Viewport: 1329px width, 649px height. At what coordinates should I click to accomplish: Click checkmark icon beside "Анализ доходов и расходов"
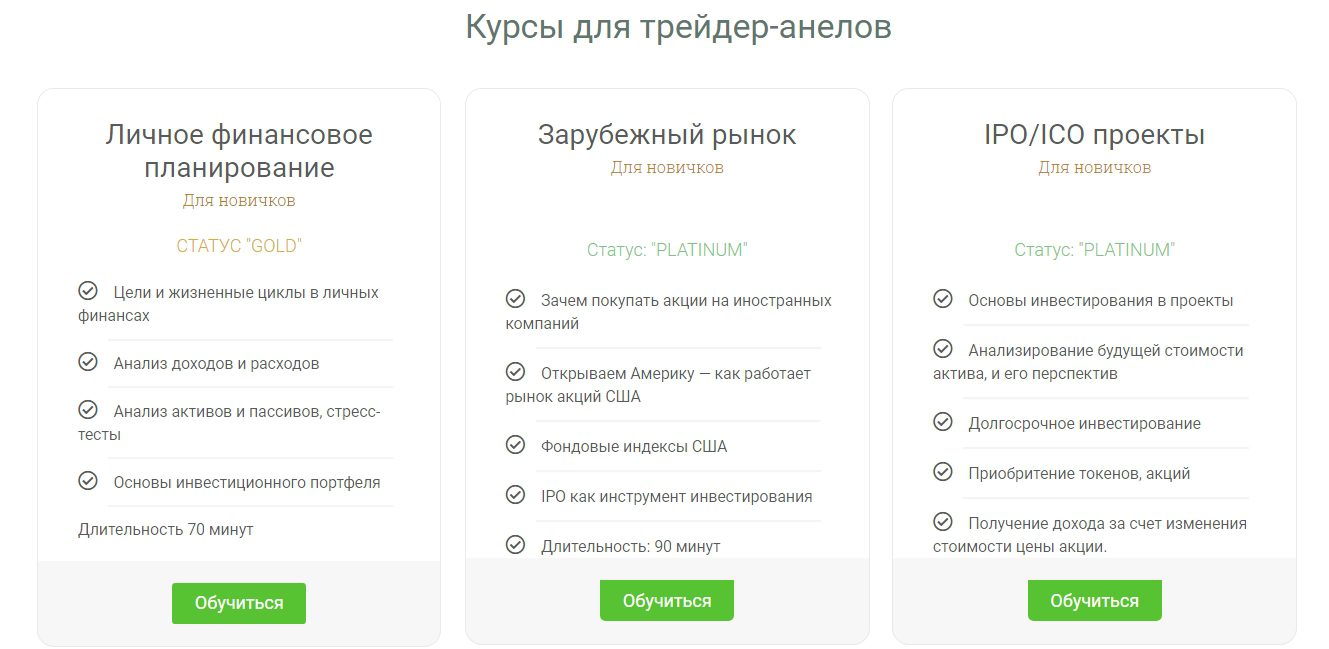pos(88,362)
